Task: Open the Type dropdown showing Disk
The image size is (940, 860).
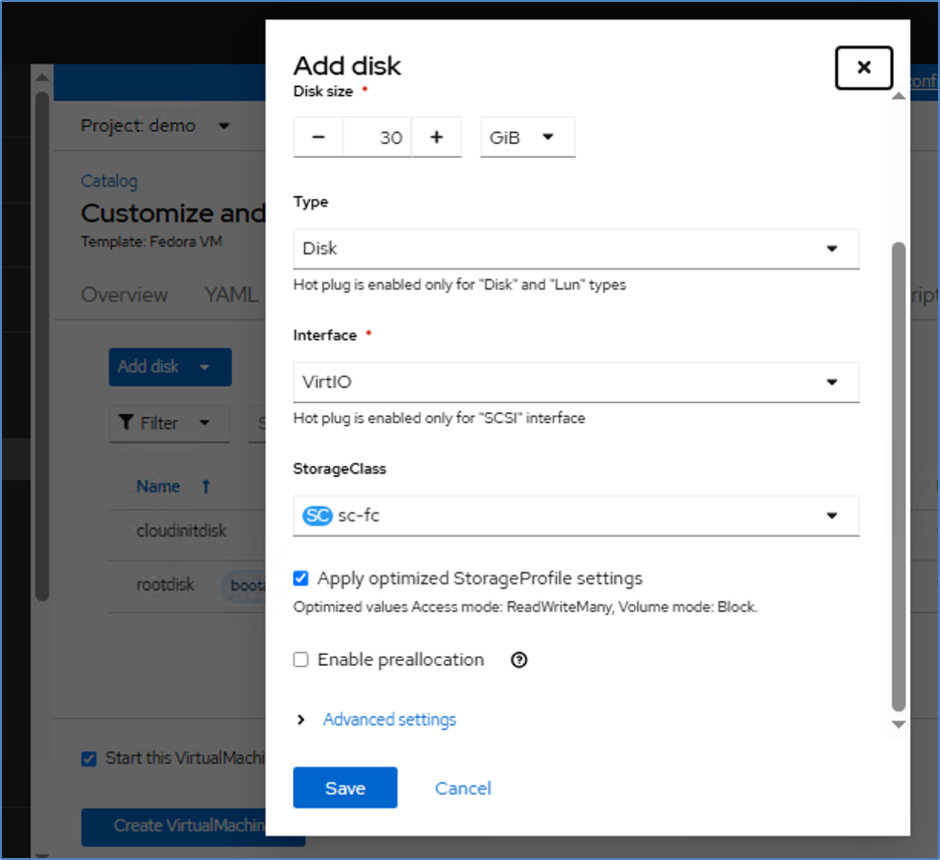Action: tap(575, 249)
